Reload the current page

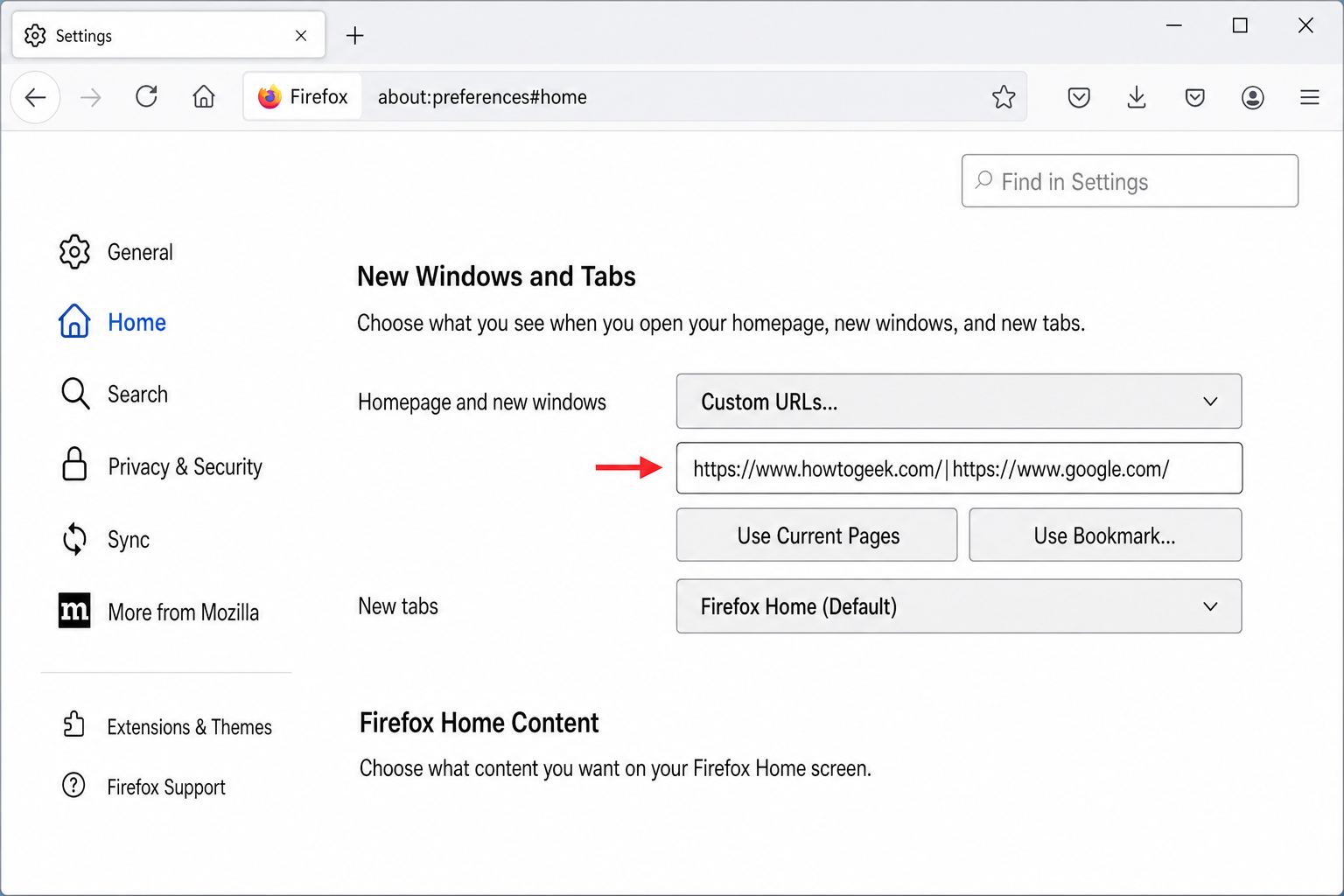pyautogui.click(x=147, y=96)
